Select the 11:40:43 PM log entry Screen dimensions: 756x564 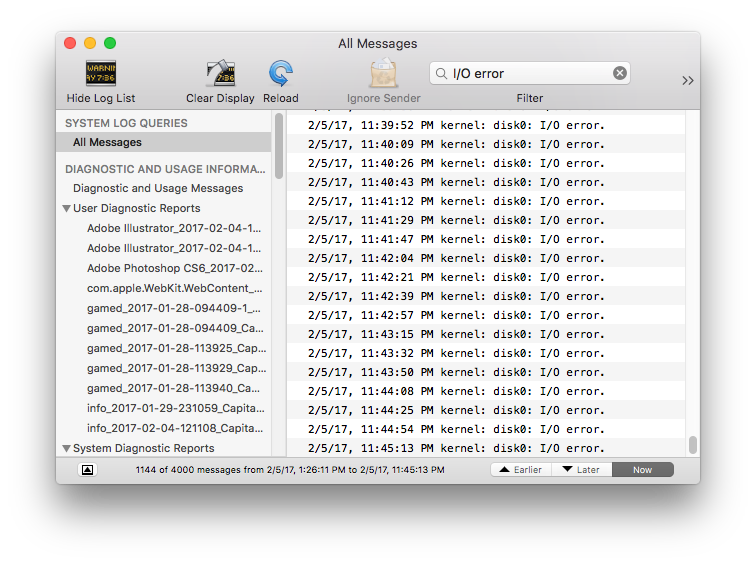(486, 182)
